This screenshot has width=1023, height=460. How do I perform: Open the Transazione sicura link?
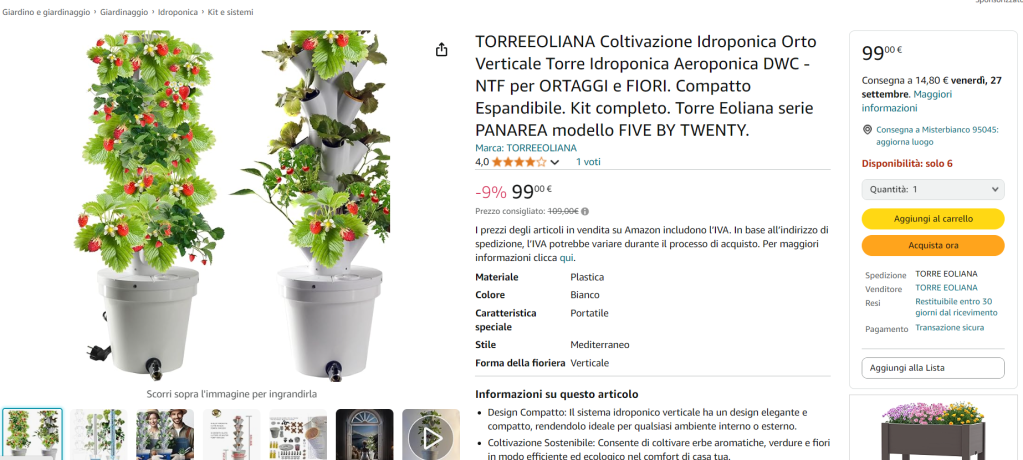click(949, 328)
